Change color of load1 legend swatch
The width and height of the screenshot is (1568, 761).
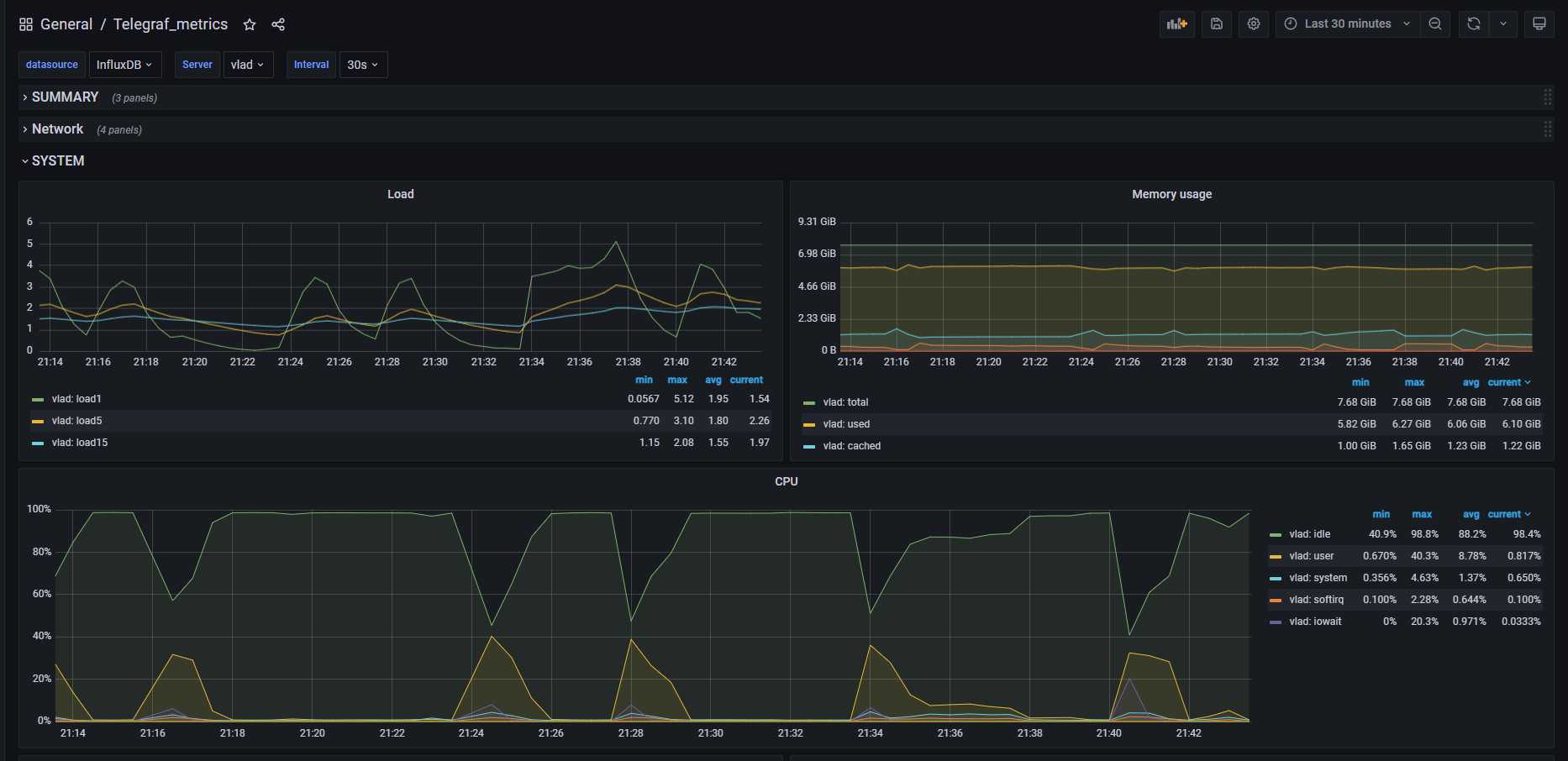[x=38, y=400]
